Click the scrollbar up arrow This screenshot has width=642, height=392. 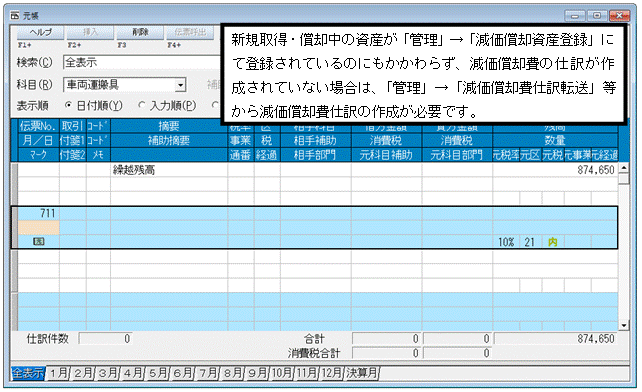point(624,168)
